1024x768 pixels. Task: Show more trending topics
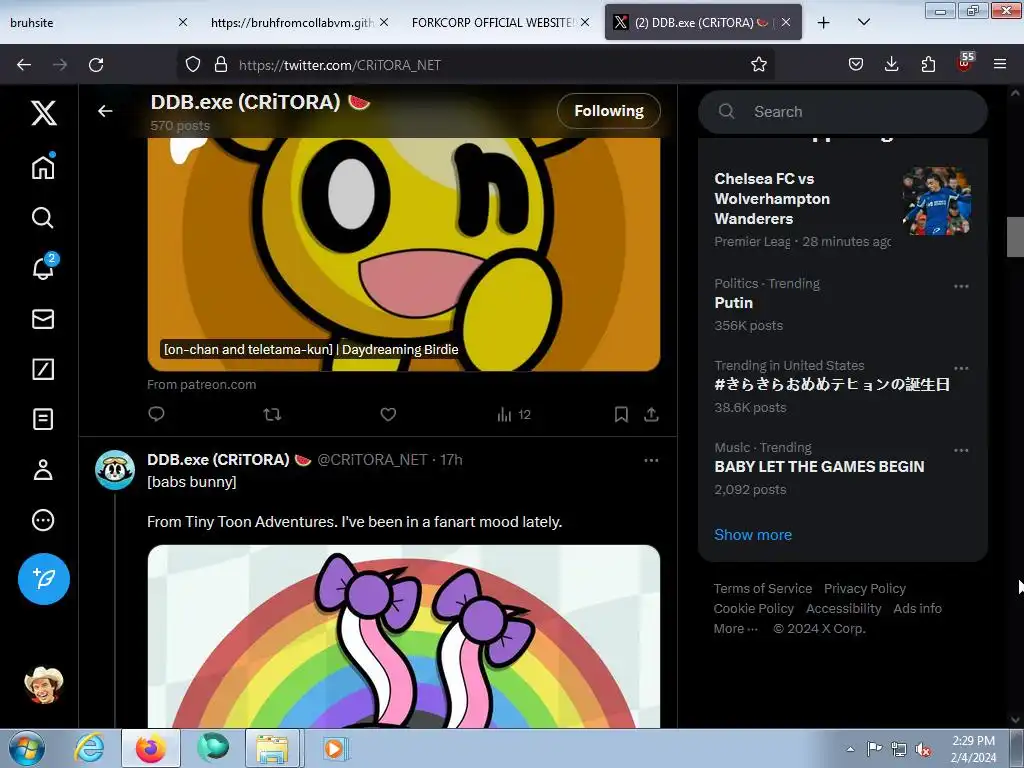tap(752, 535)
